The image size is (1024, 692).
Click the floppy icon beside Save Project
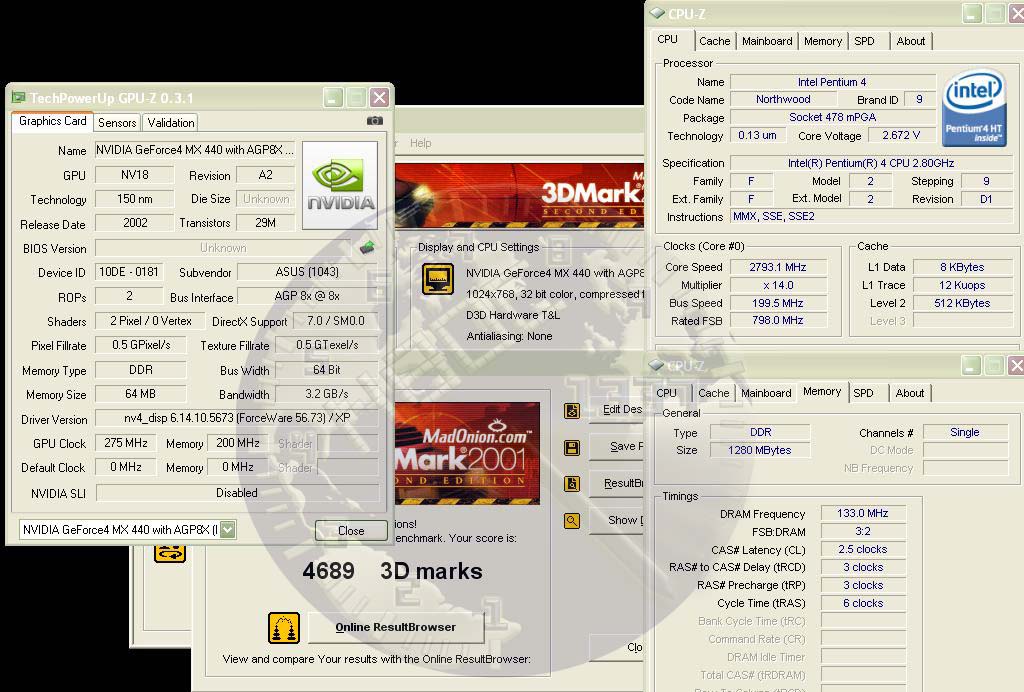tap(572, 447)
